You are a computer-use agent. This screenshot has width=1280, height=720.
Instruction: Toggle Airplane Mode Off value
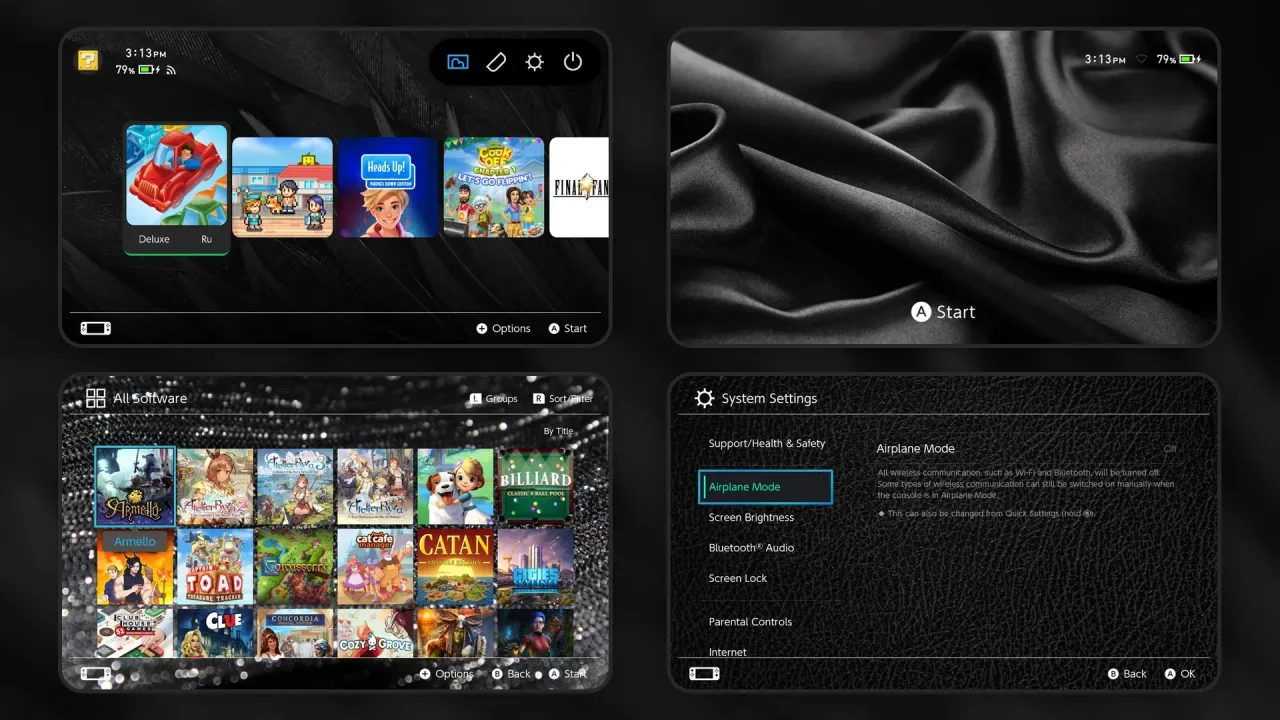[x=1170, y=449]
